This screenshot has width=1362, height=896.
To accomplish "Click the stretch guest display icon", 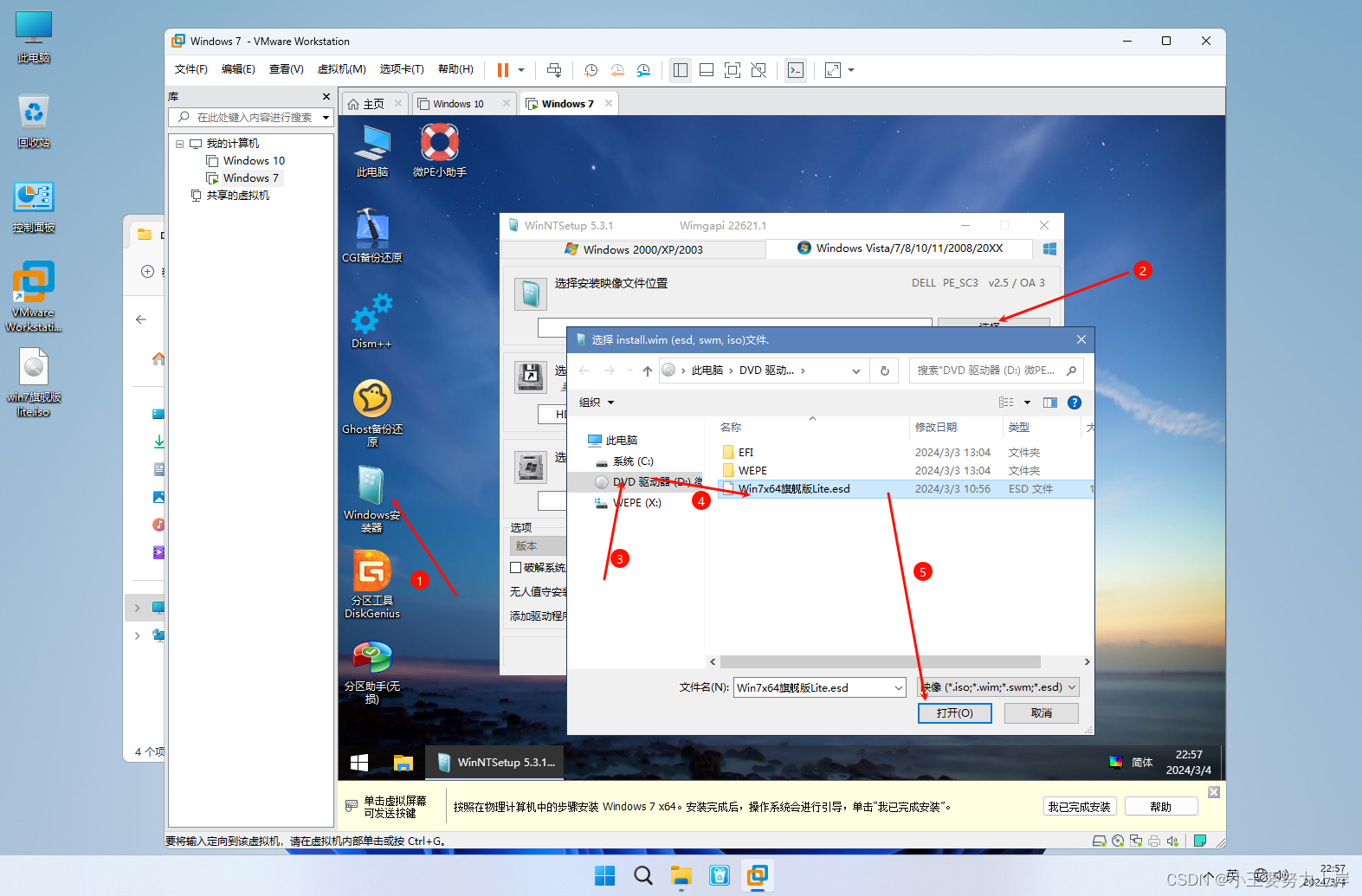I will pos(833,70).
